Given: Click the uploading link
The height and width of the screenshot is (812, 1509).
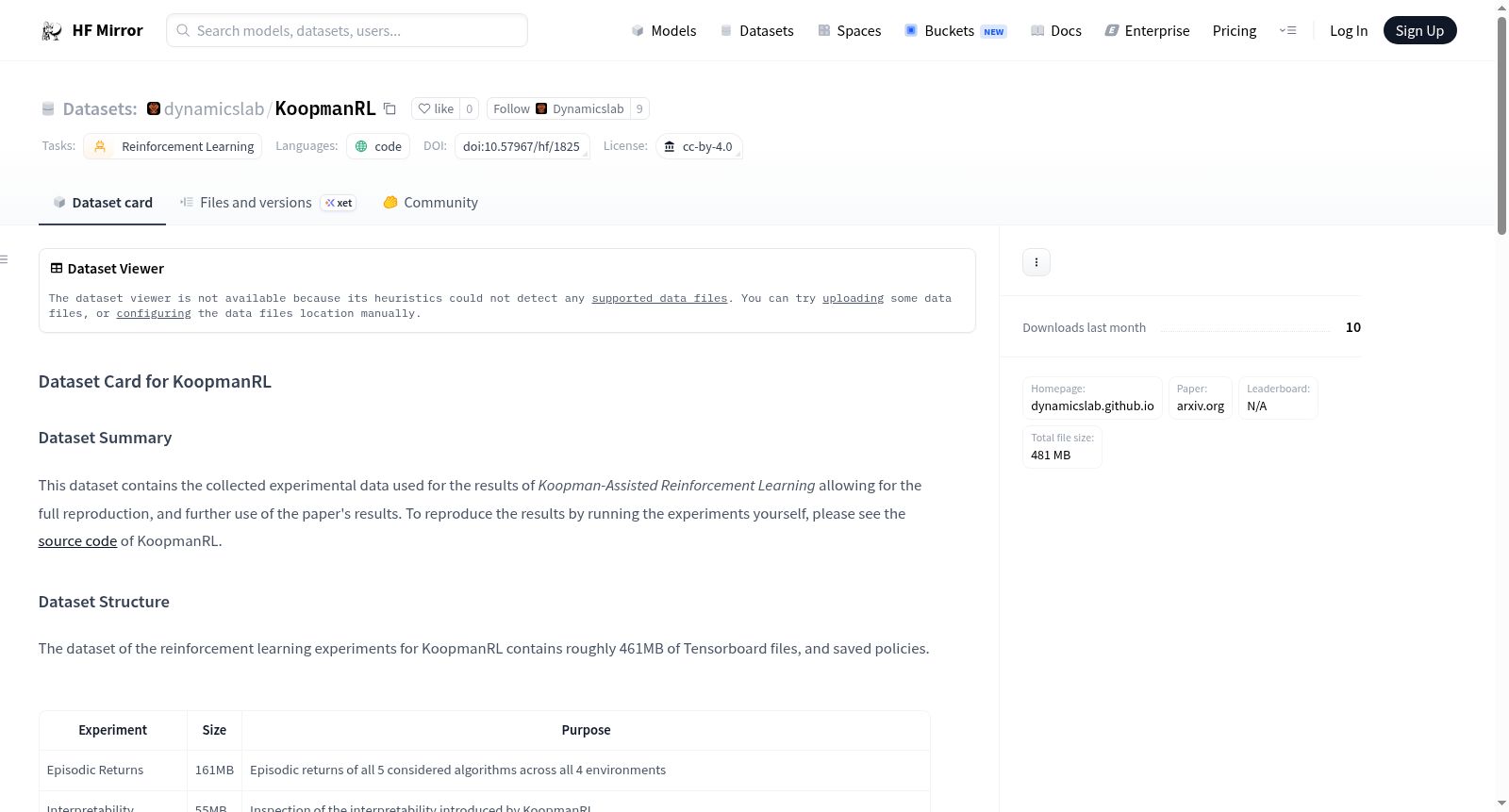Looking at the screenshot, I should click(x=853, y=298).
